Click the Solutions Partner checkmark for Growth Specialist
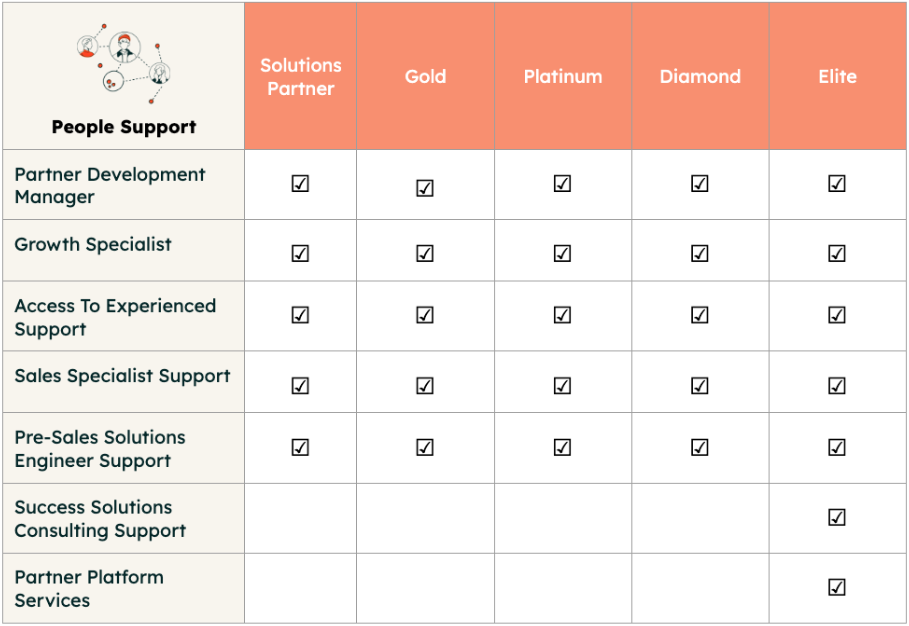909x626 pixels. pos(300,253)
